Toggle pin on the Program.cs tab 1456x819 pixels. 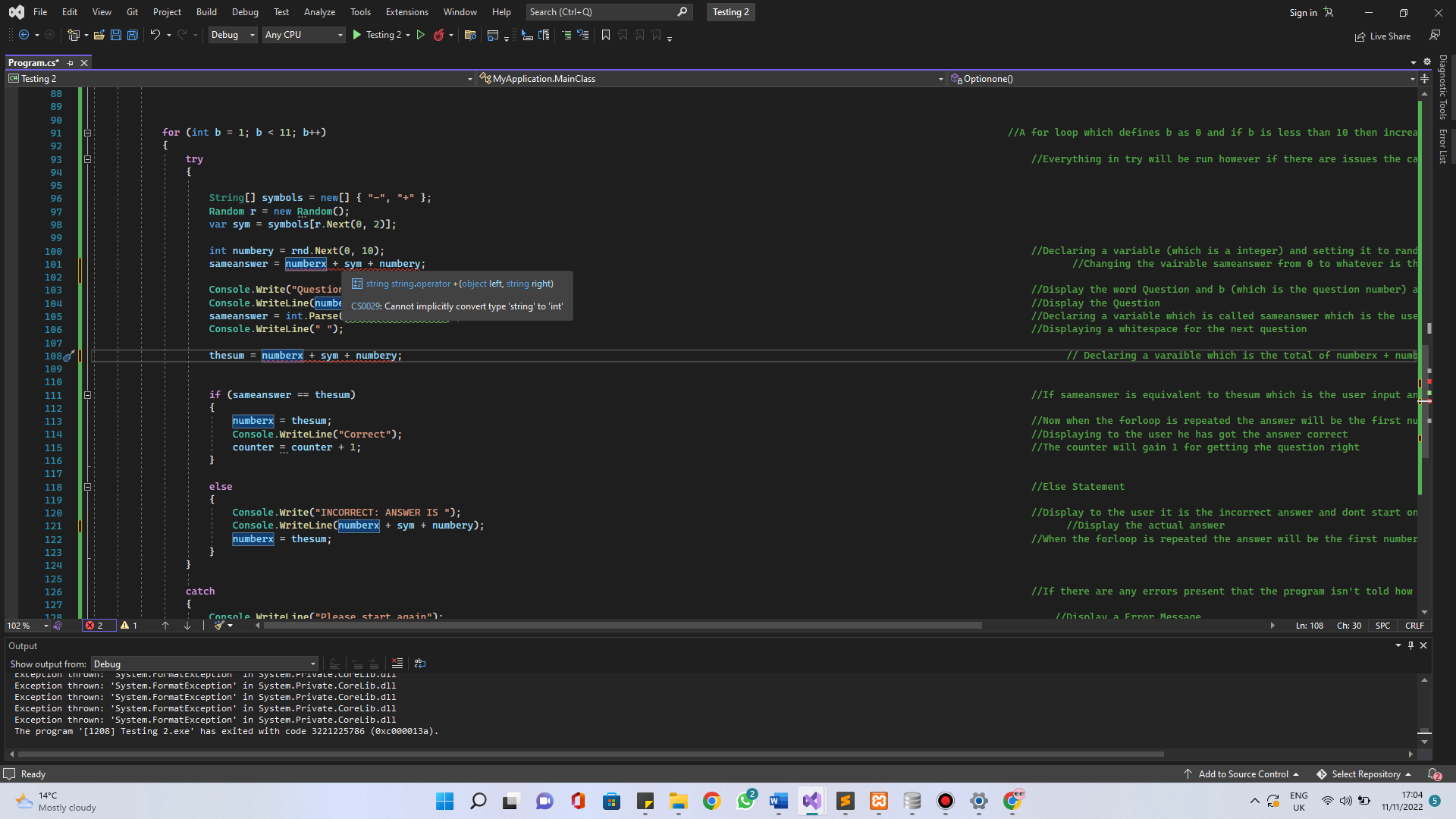71,63
